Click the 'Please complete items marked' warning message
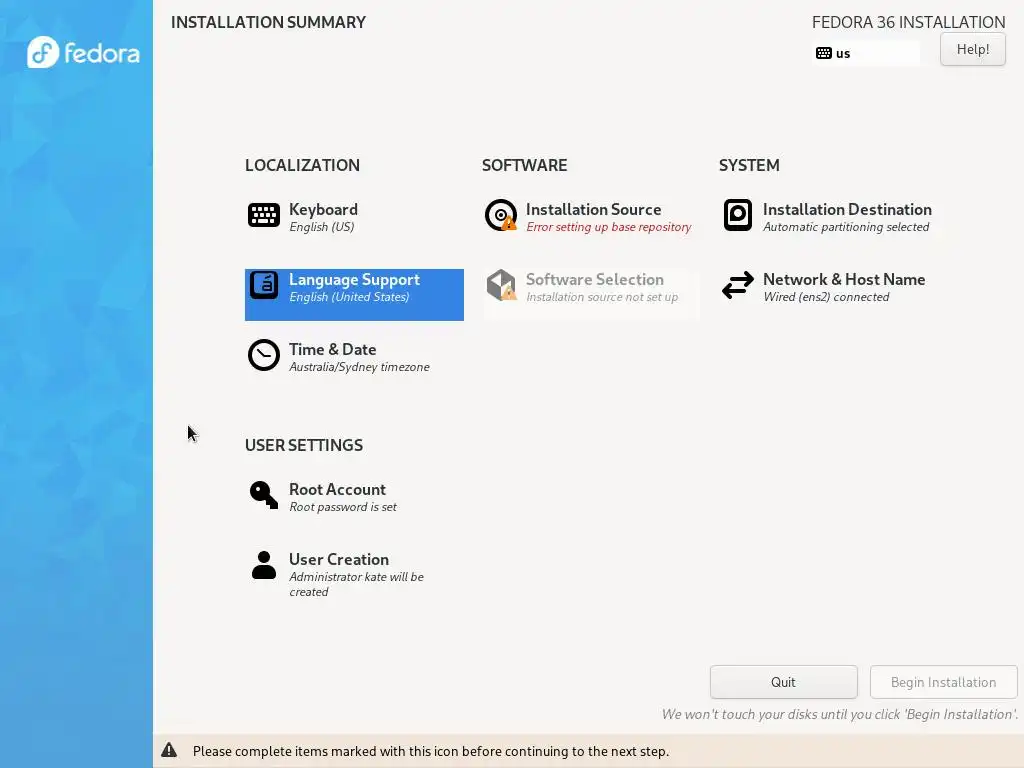Screen dimensions: 1024x768 coord(430,751)
